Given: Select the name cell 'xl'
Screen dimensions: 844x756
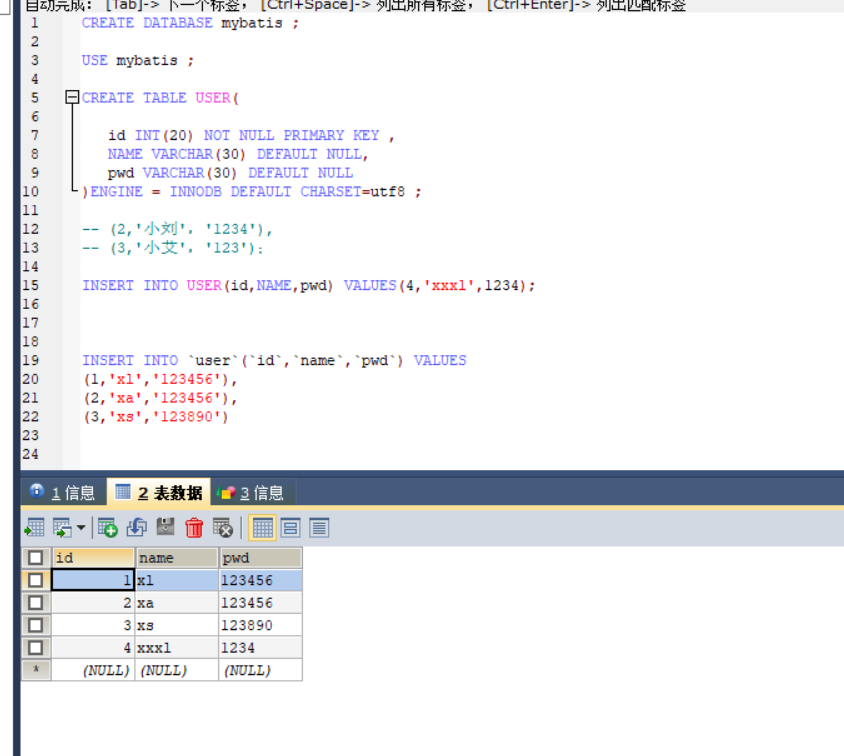Looking at the screenshot, I should (x=177, y=580).
